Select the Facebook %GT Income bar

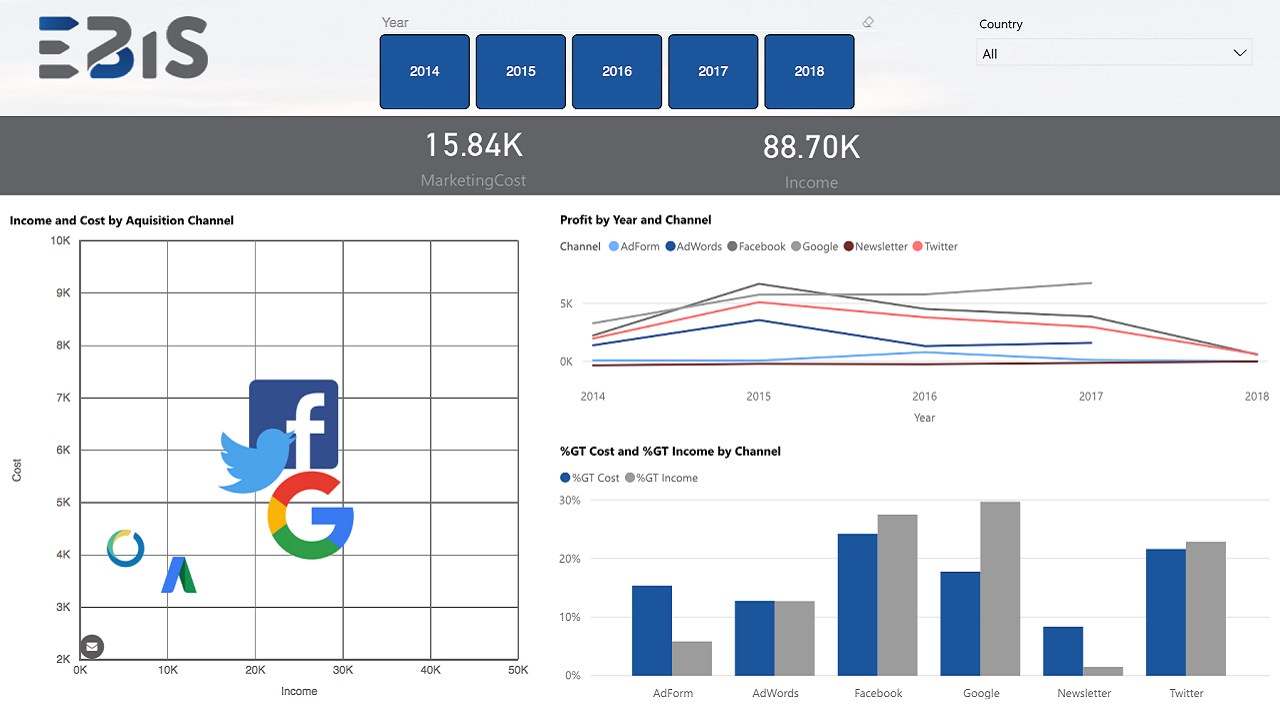coord(897,595)
